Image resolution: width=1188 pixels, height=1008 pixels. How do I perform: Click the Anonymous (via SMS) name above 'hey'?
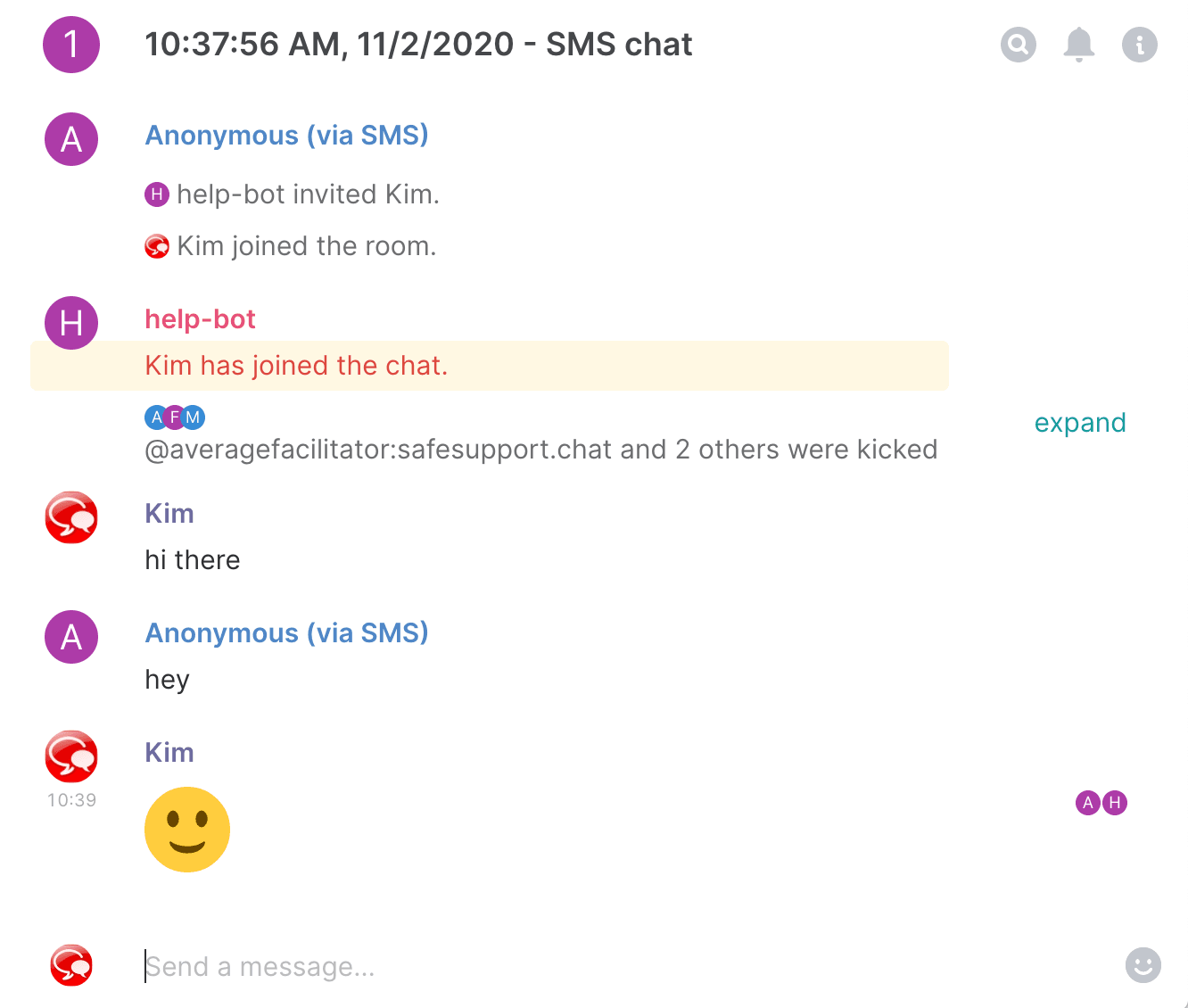286,633
